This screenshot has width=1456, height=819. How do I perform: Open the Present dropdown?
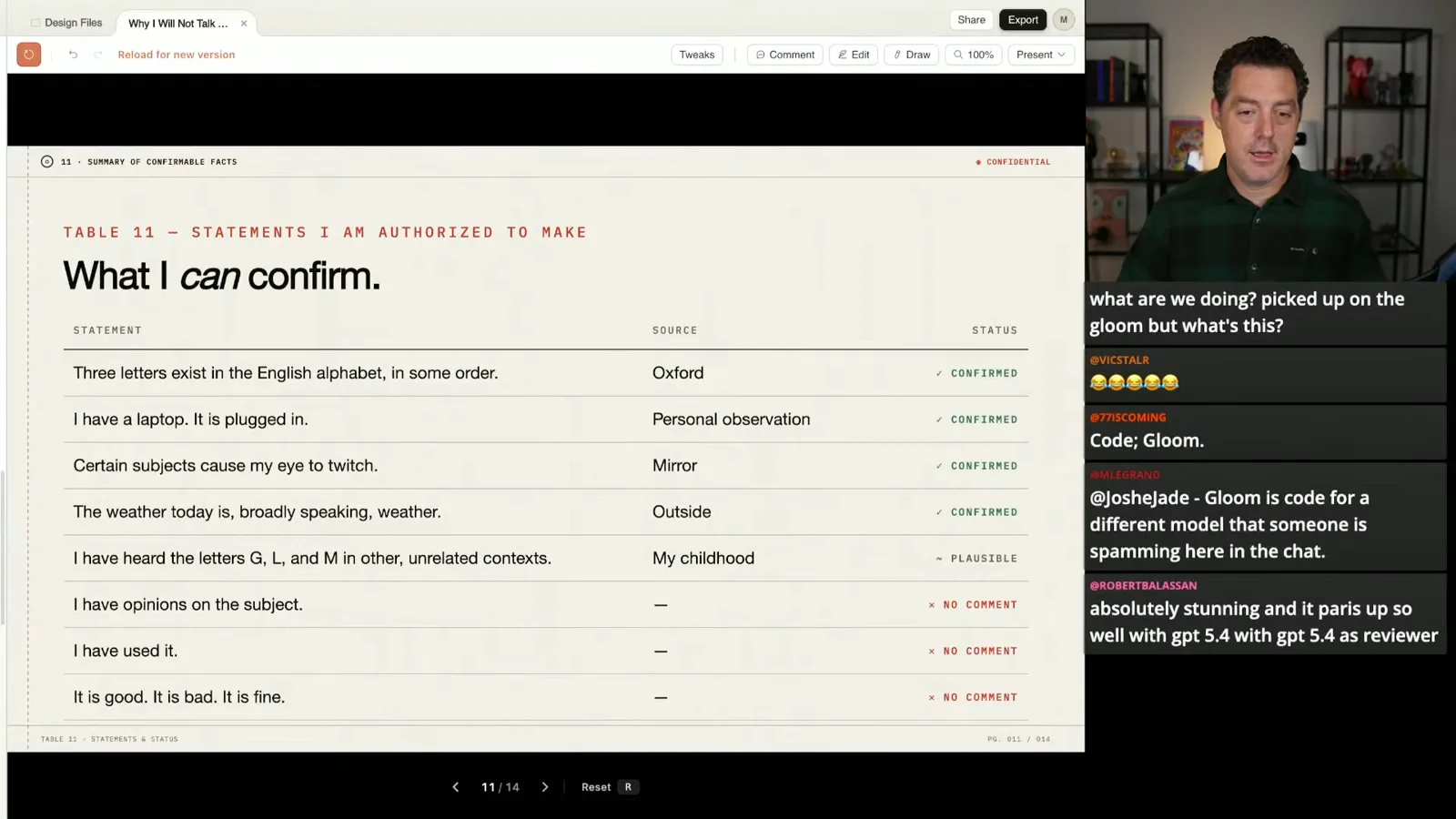(x=1041, y=55)
